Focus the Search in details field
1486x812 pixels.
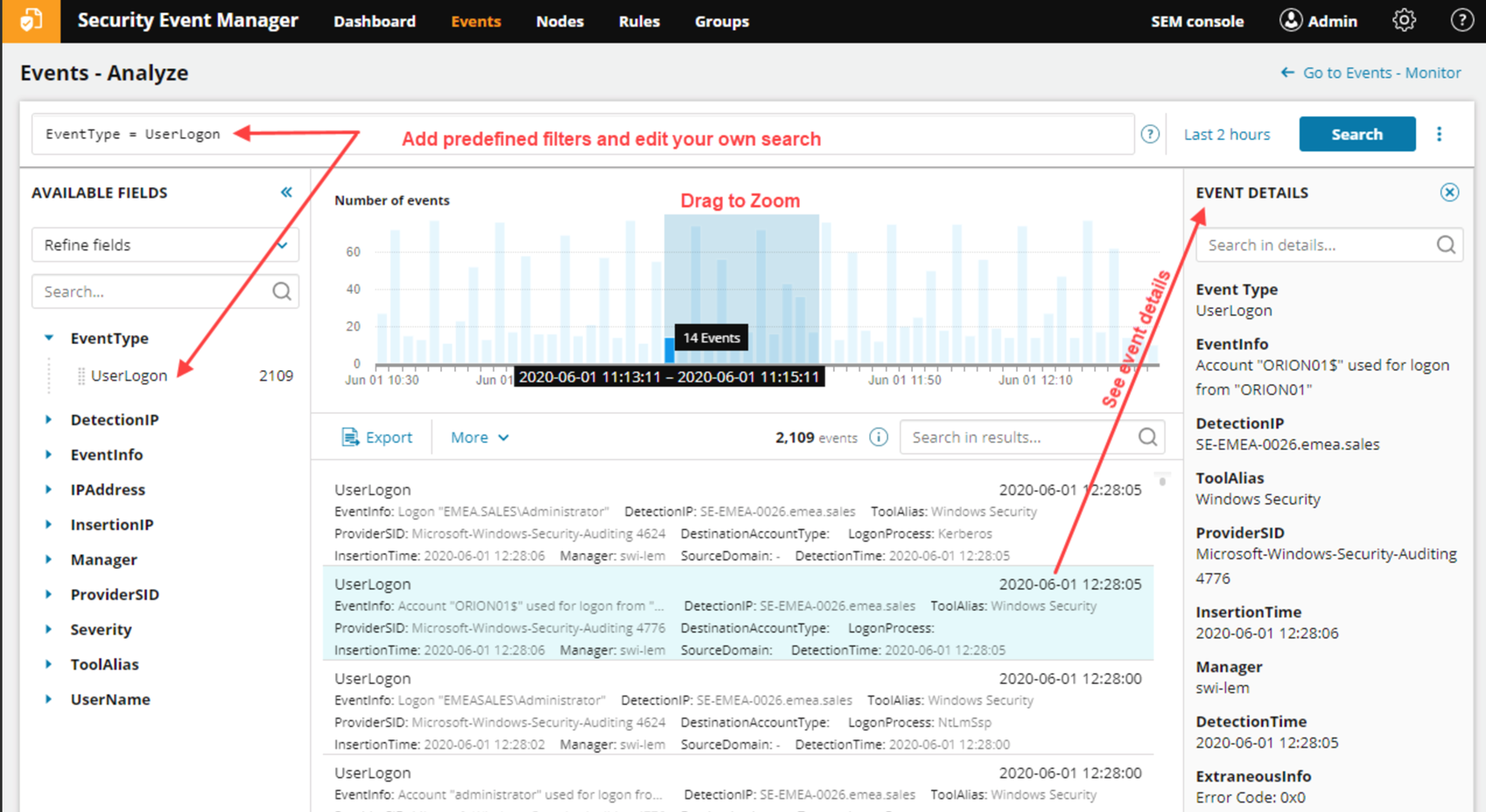pyautogui.click(x=1329, y=245)
